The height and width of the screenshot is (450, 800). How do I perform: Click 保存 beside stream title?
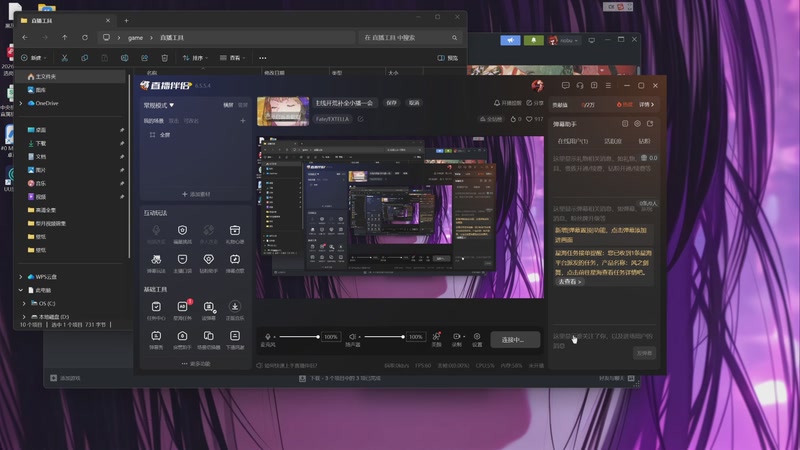point(391,103)
